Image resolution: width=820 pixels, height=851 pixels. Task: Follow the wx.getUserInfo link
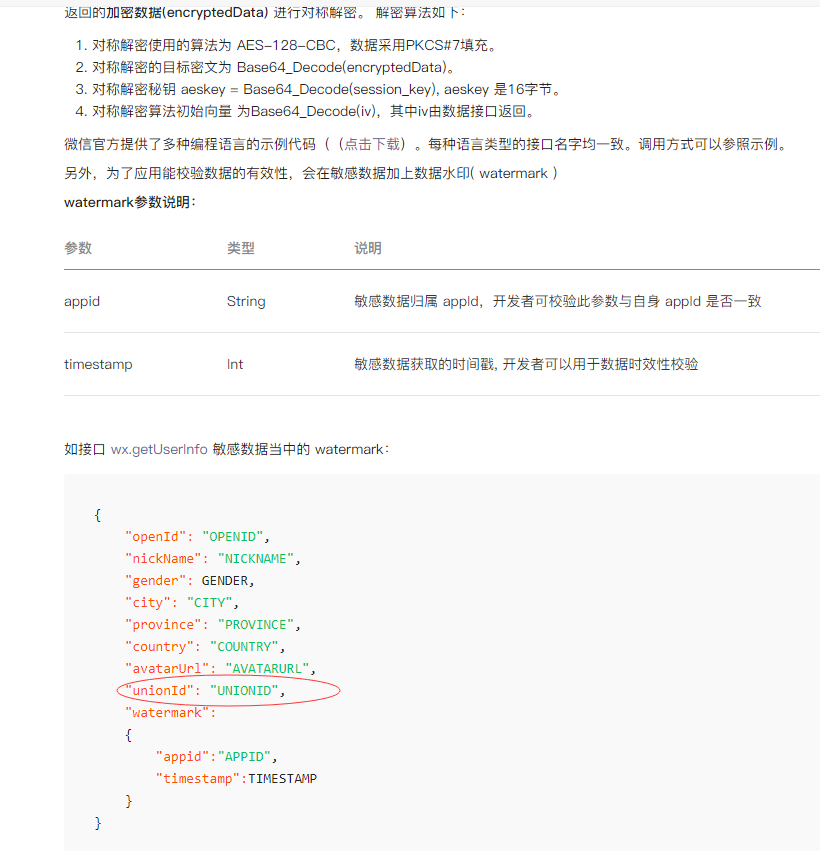[159, 449]
